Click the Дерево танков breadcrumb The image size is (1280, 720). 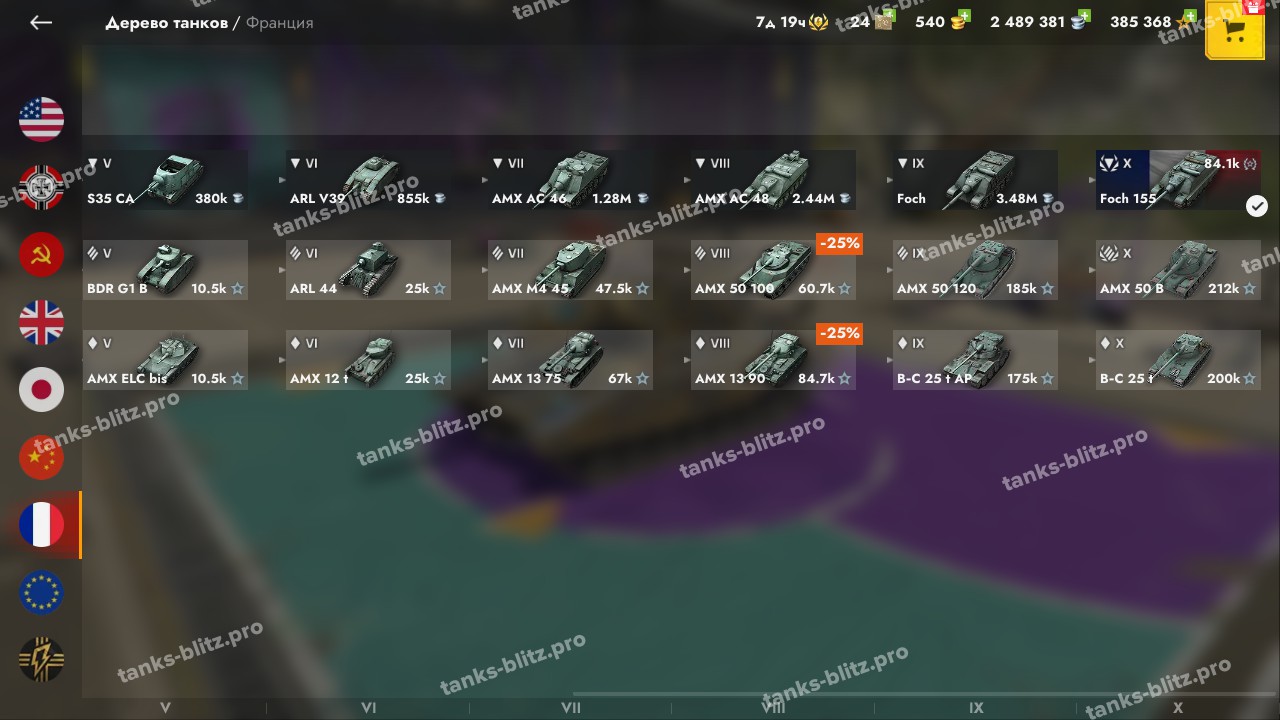(166, 22)
